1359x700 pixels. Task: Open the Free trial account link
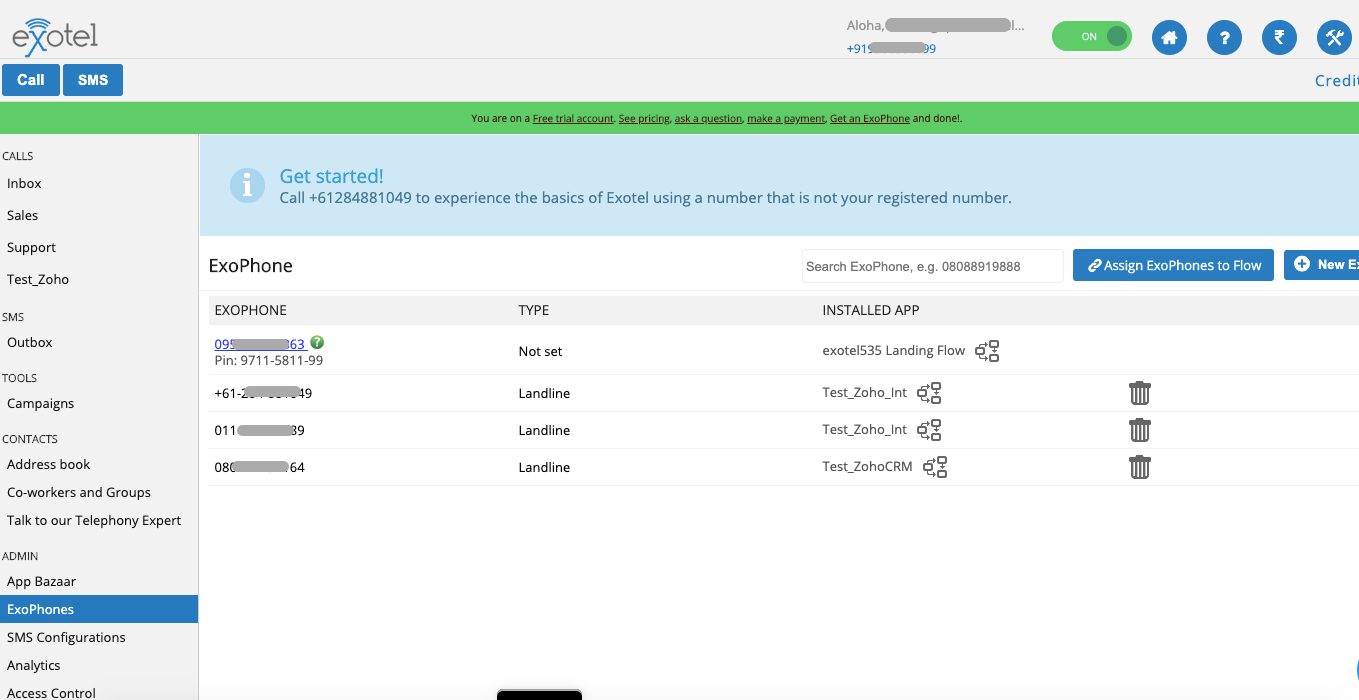tap(573, 118)
